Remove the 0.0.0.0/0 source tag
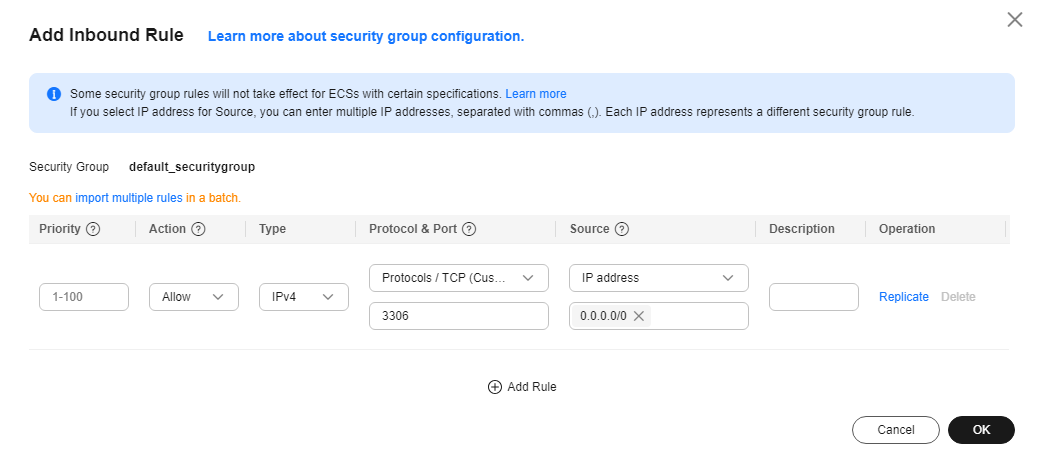Viewport: 1043px width, 470px height. click(639, 316)
